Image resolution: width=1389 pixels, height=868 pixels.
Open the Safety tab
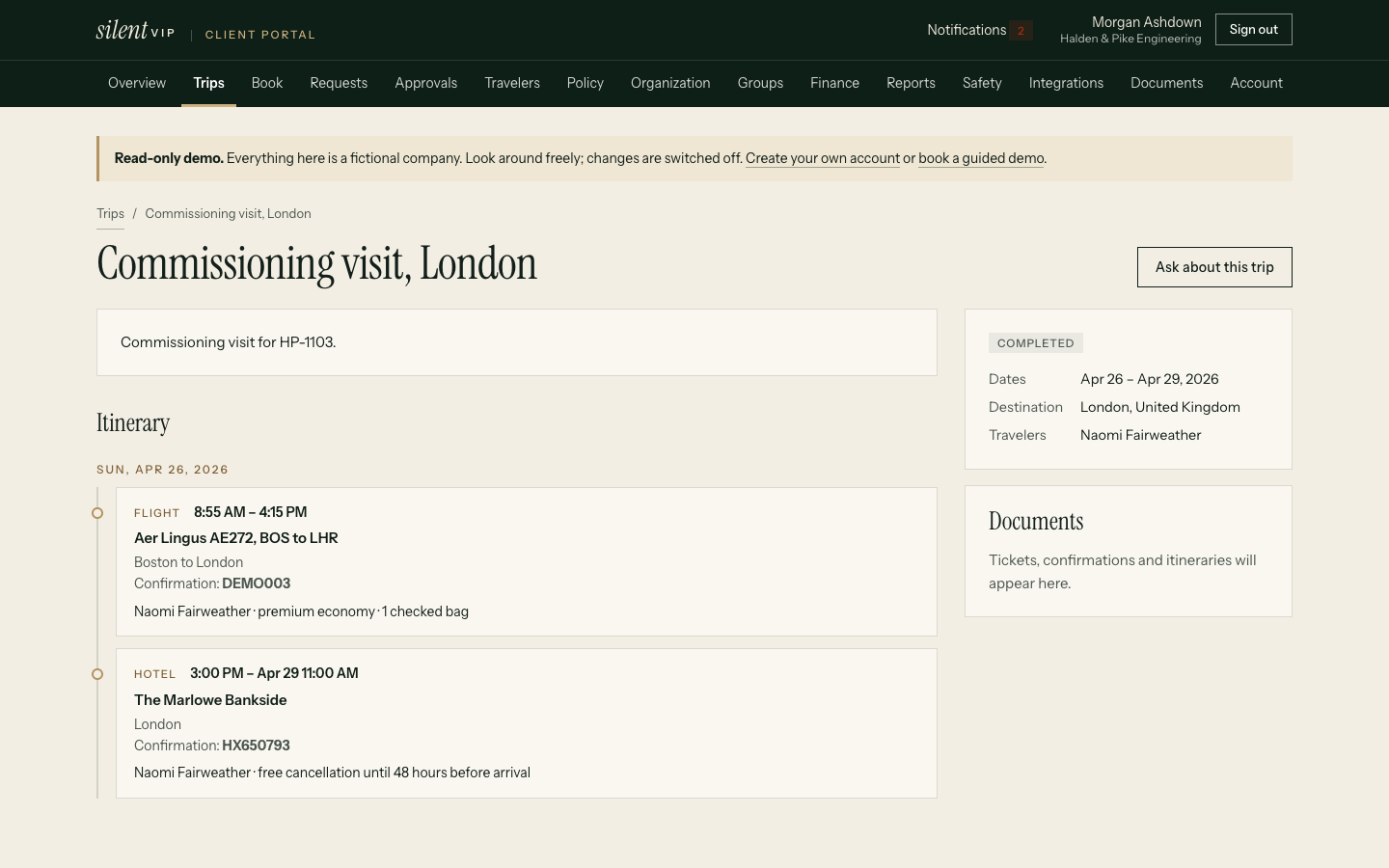pos(982,83)
